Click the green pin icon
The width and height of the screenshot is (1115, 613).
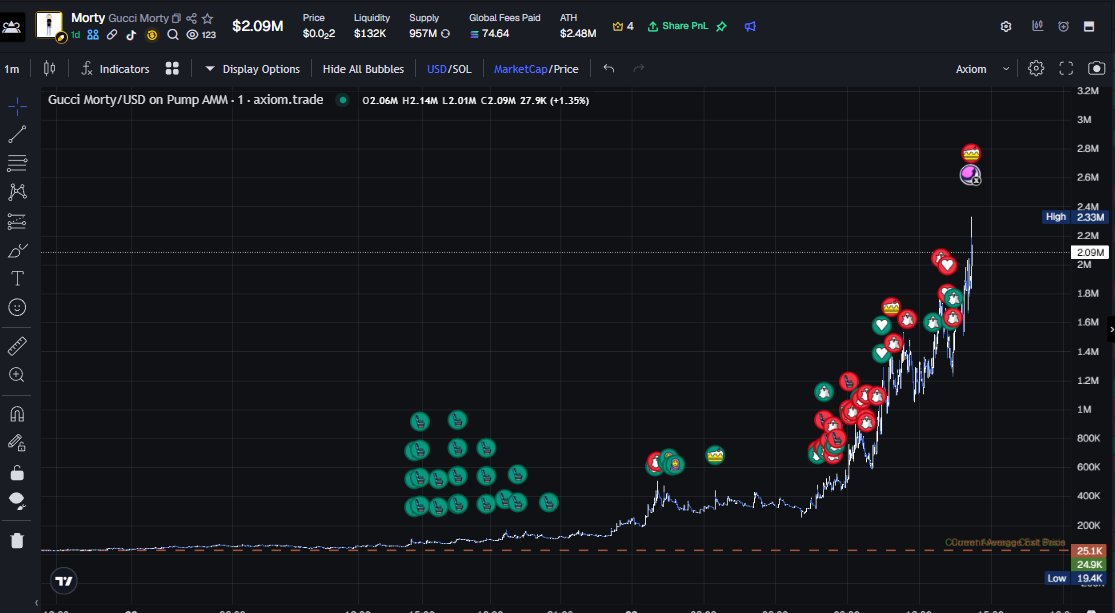tap(722, 26)
